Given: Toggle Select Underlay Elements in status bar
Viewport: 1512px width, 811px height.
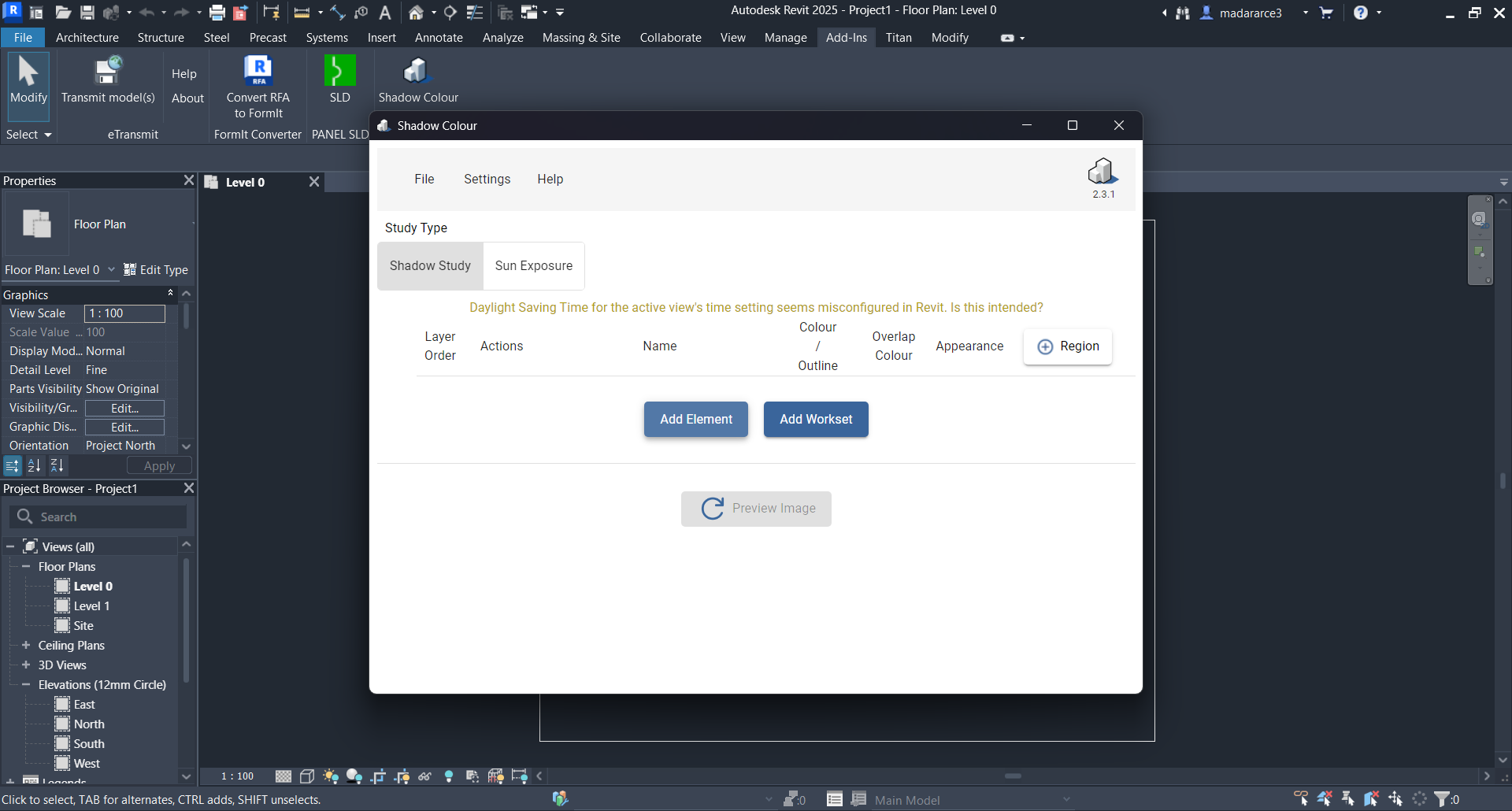Looking at the screenshot, I should pos(1325,799).
